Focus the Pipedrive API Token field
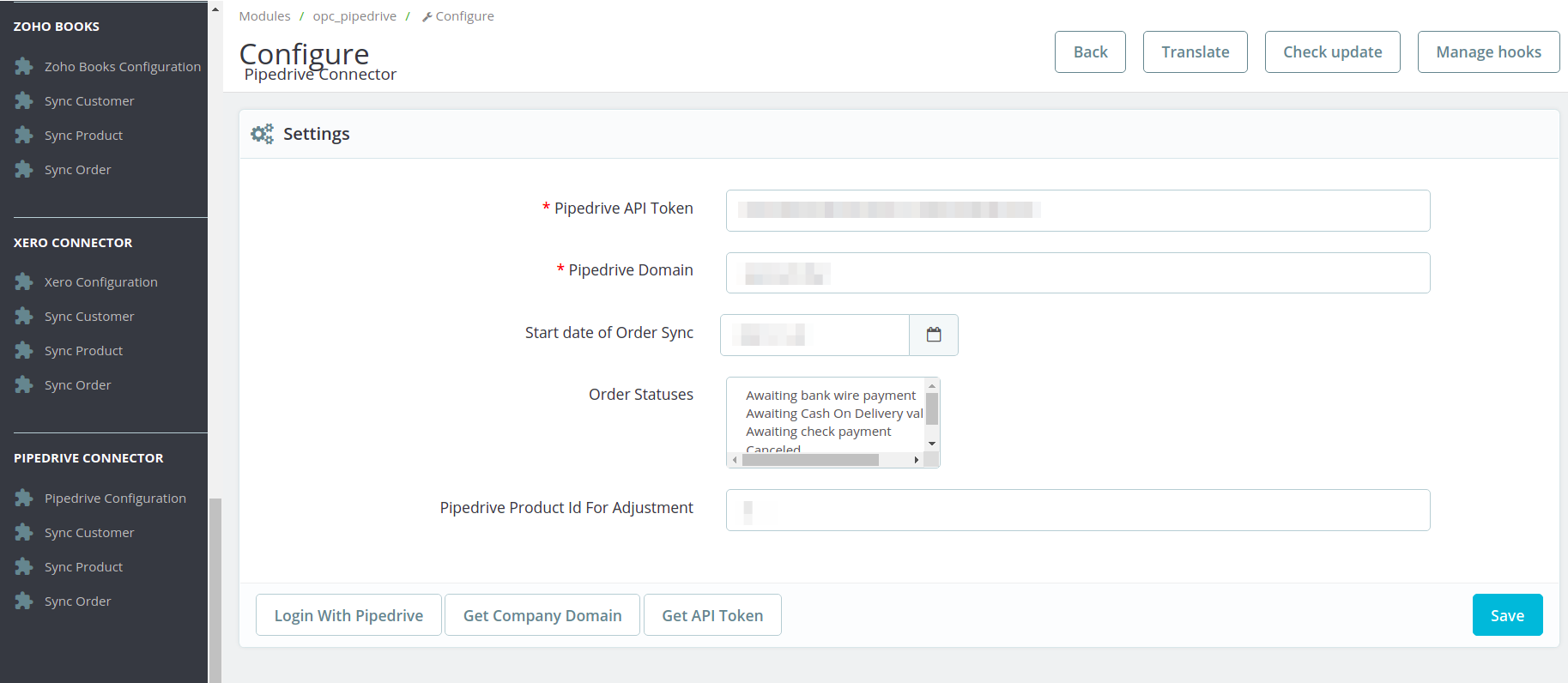This screenshot has height=683, width=1568. click(1078, 210)
